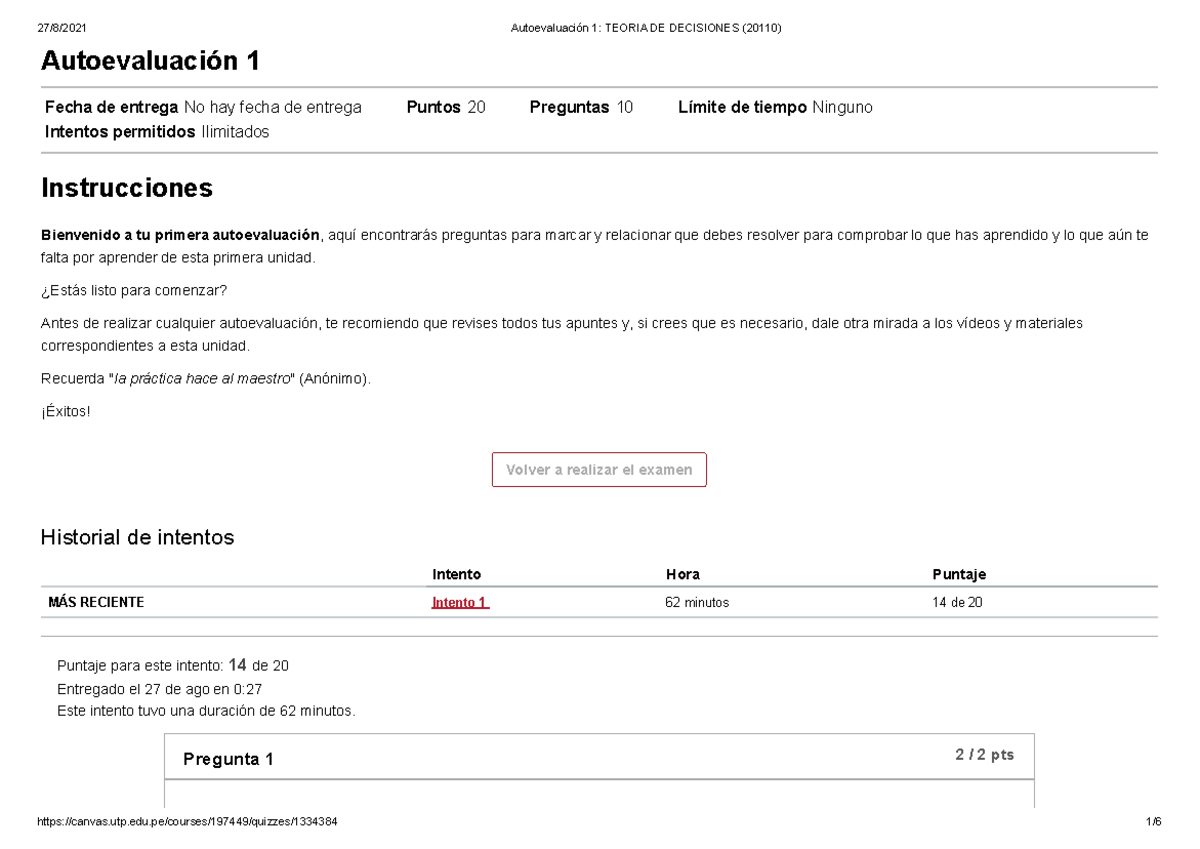Select the MÁS RECIENTE row label
Image resolution: width=1200 pixels, height=849 pixels.
tap(96, 603)
